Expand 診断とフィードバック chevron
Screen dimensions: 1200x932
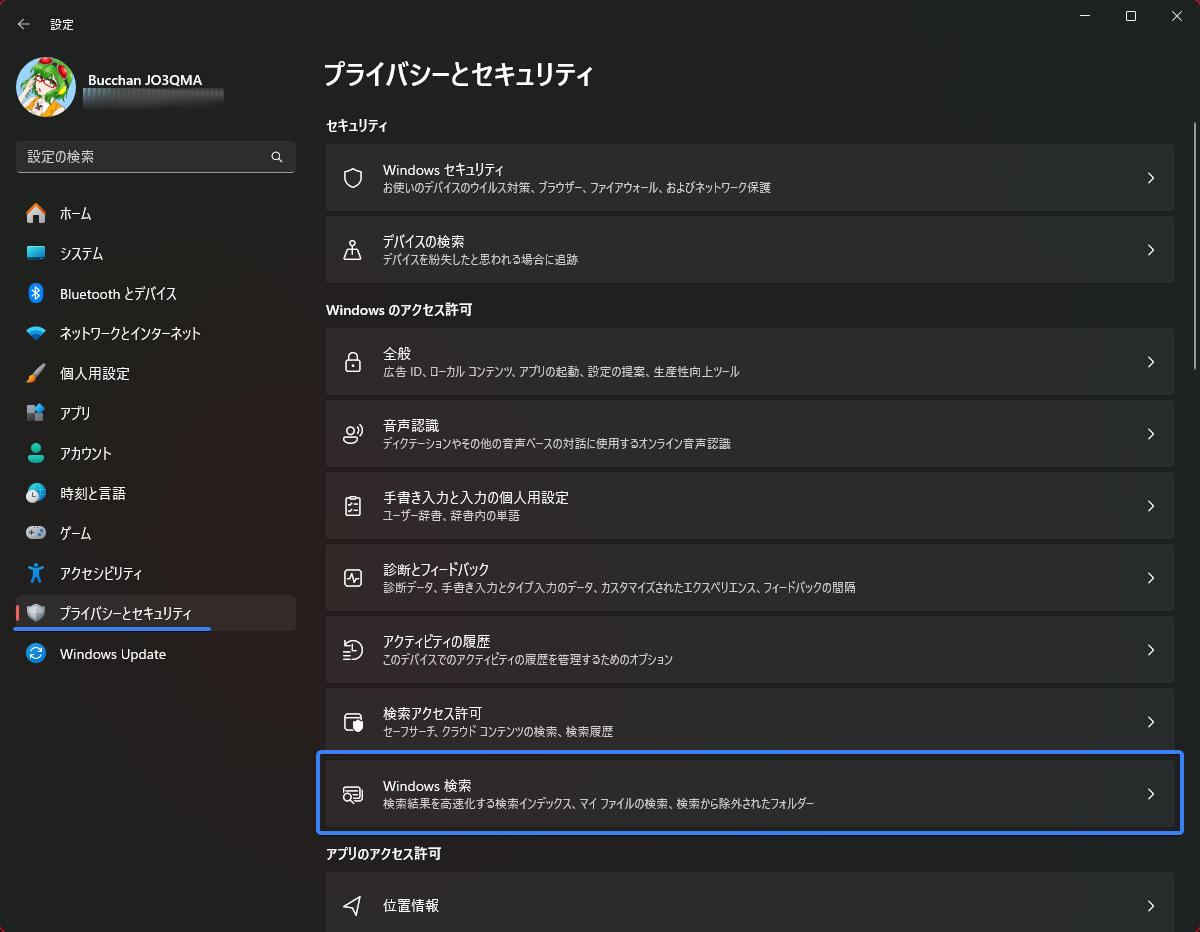pyautogui.click(x=1151, y=578)
